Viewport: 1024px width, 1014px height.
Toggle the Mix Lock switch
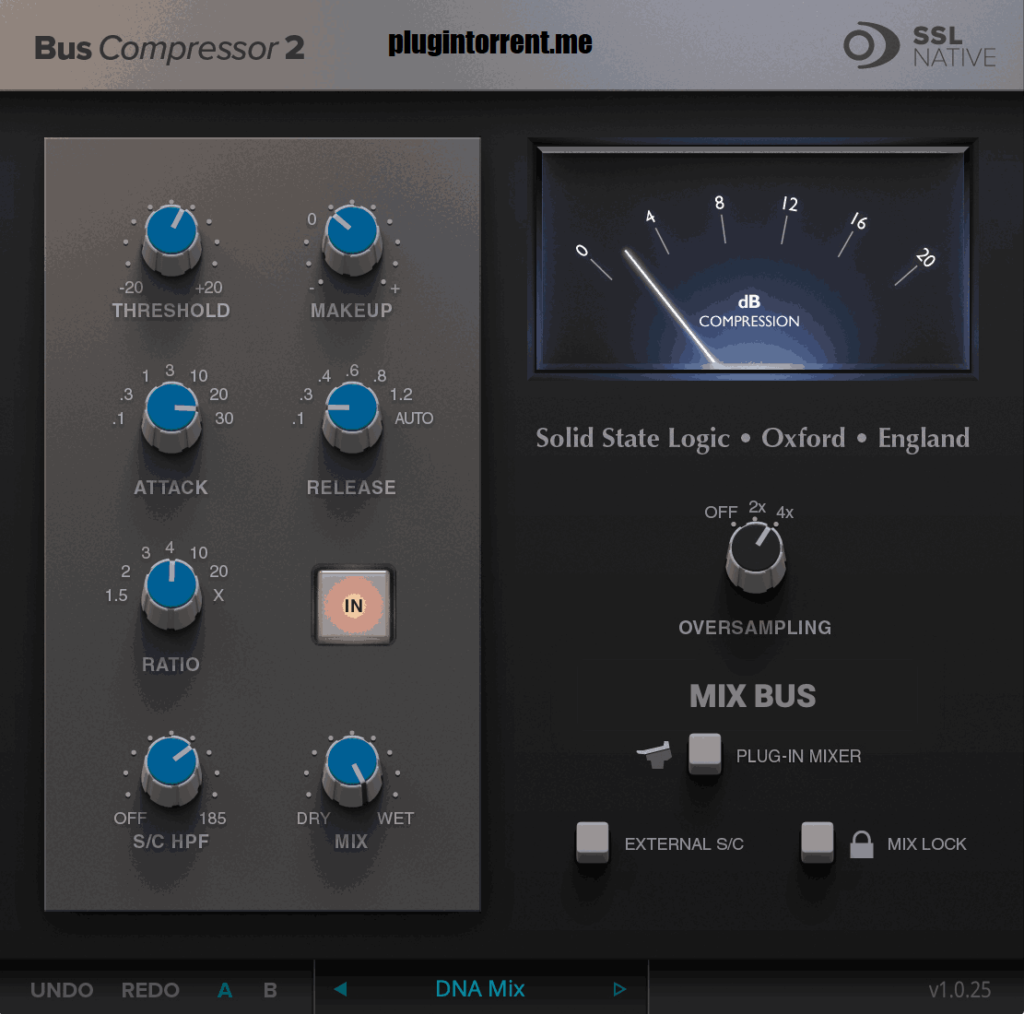(817, 842)
